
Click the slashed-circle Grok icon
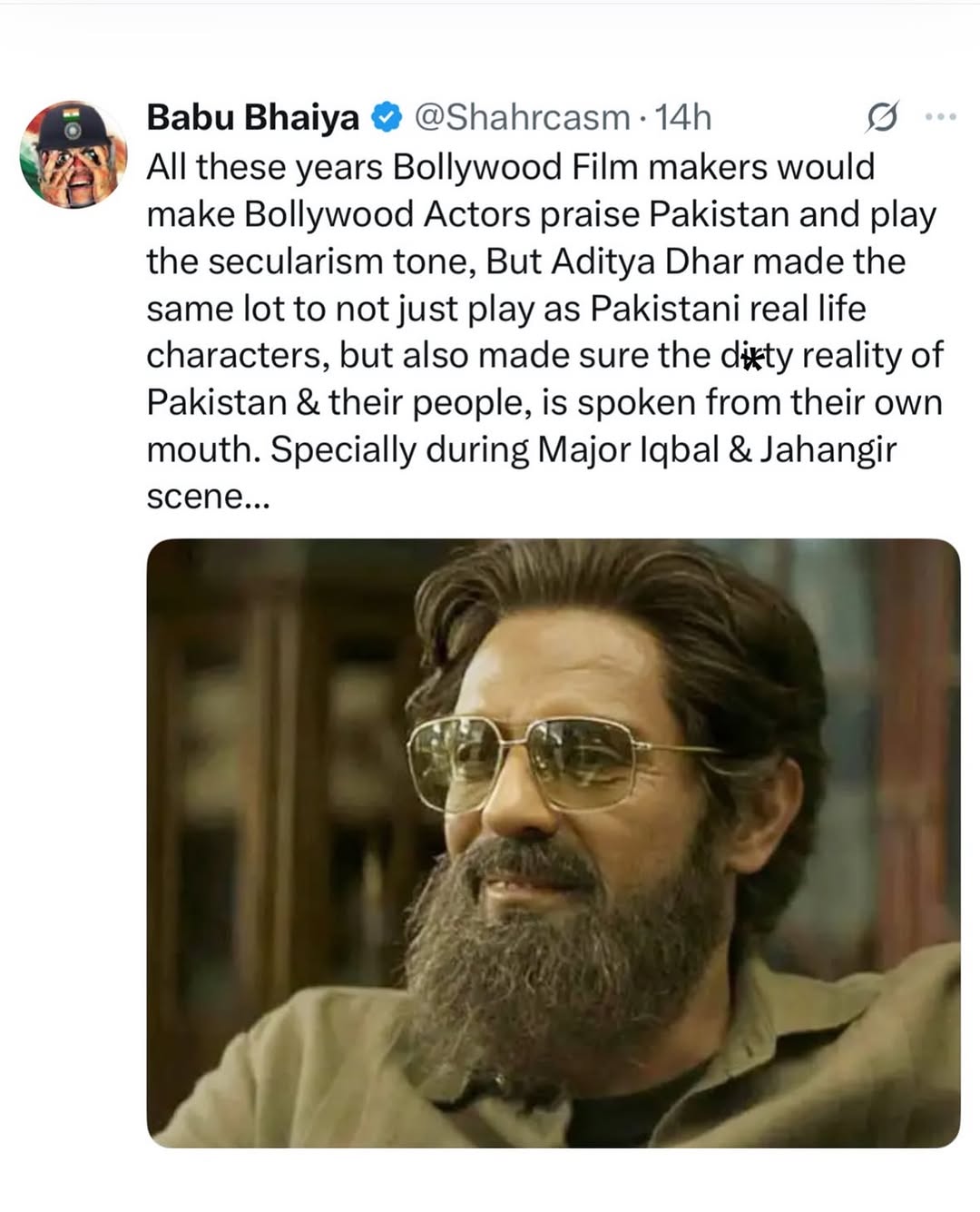(x=881, y=117)
